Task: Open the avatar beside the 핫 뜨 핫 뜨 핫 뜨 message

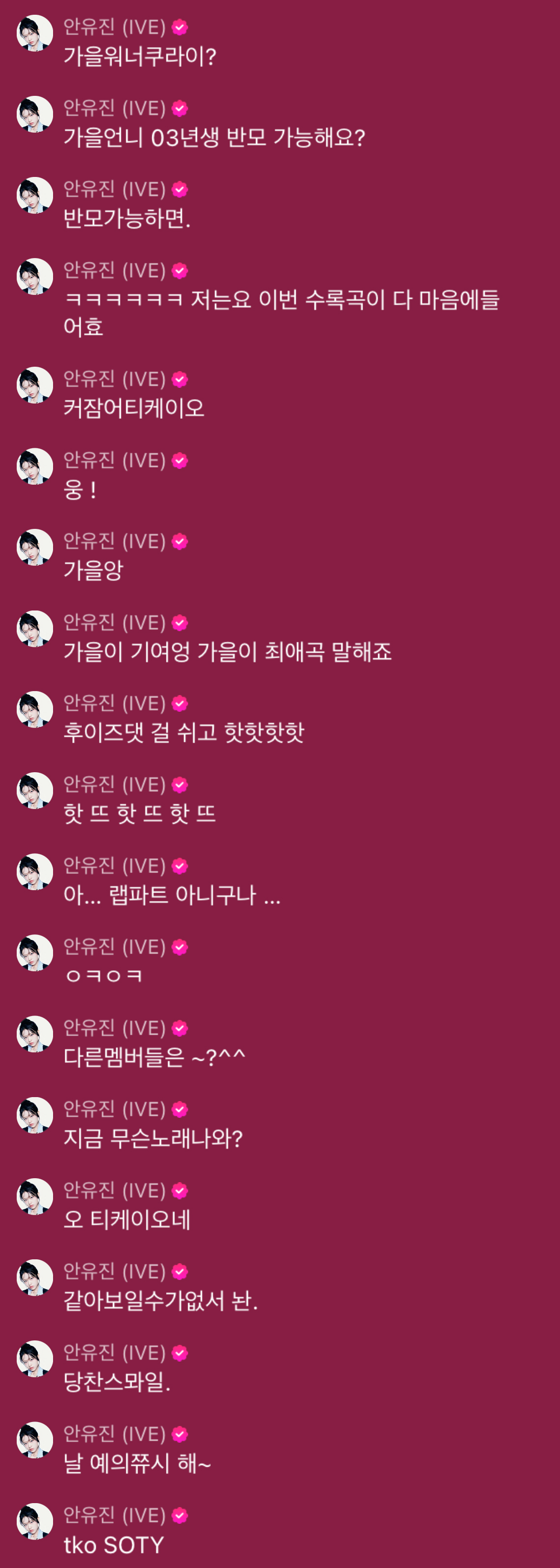Action: (x=35, y=791)
